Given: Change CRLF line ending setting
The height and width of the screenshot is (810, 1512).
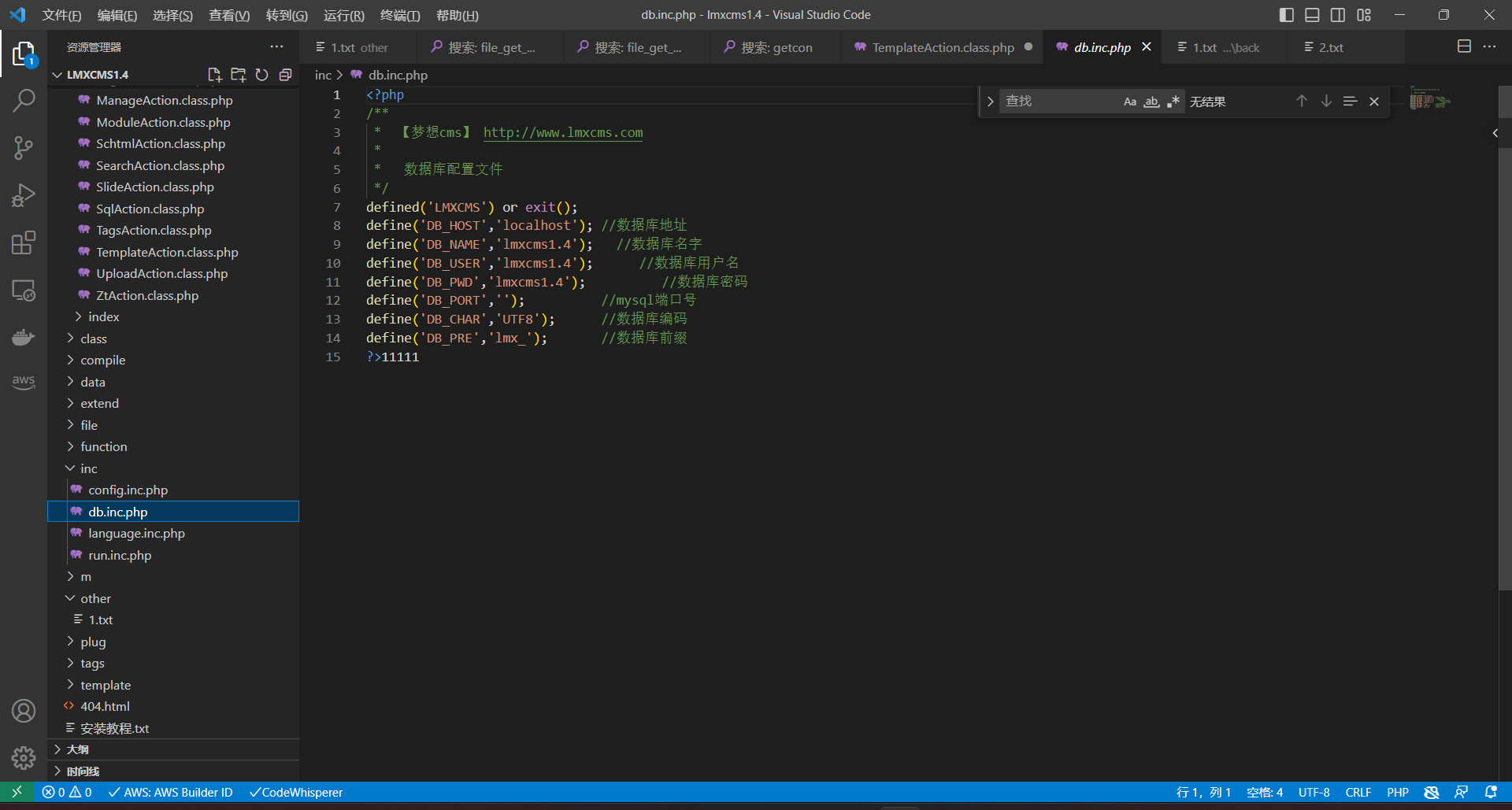Looking at the screenshot, I should [1358, 792].
